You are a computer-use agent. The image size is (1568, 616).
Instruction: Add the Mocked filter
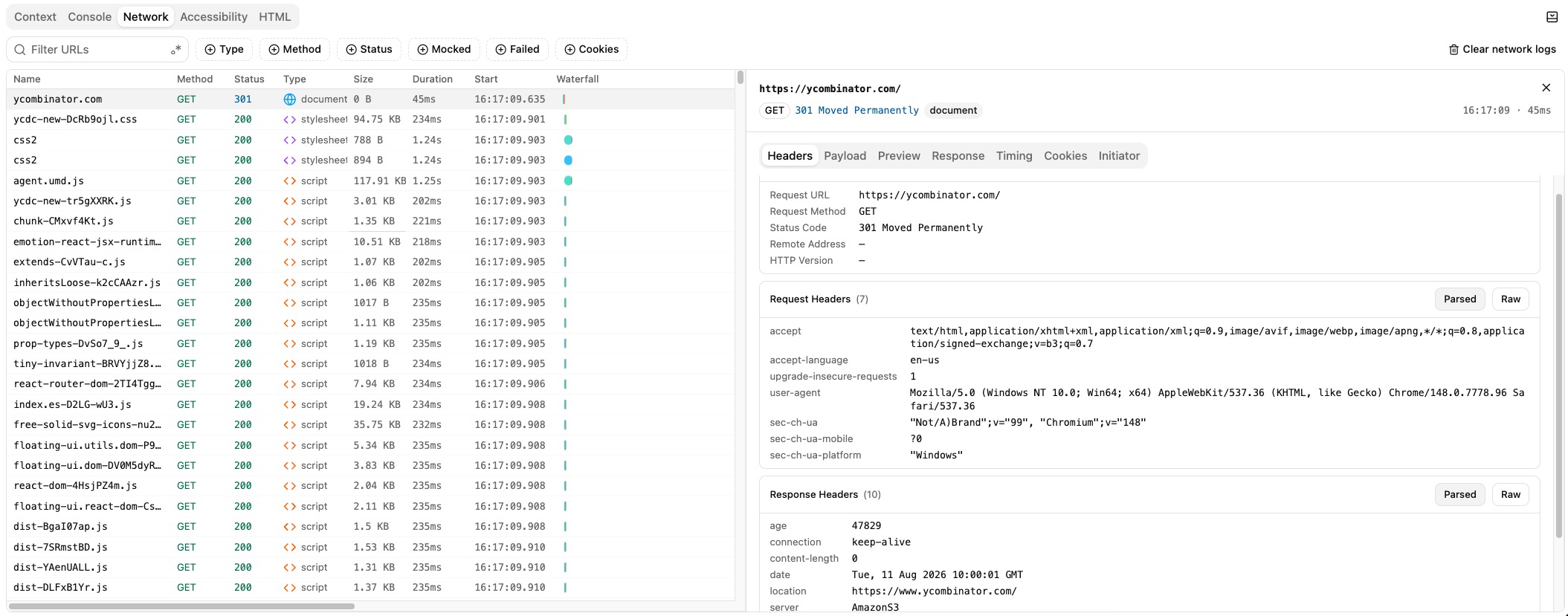click(444, 50)
